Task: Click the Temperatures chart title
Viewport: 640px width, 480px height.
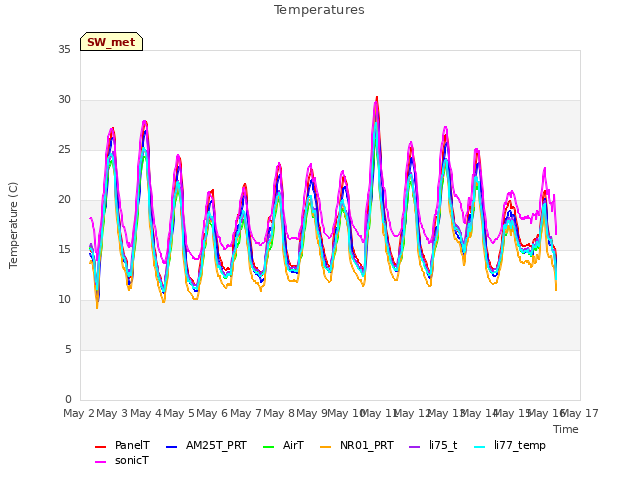Action: click(319, 10)
